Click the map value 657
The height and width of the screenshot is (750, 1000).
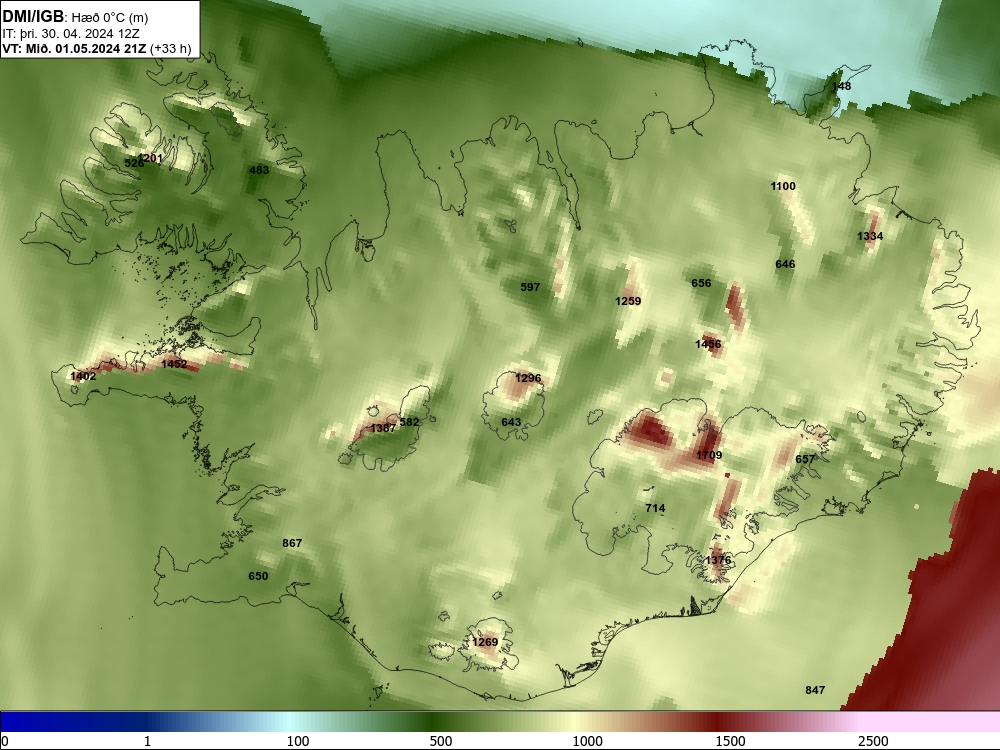click(x=805, y=459)
